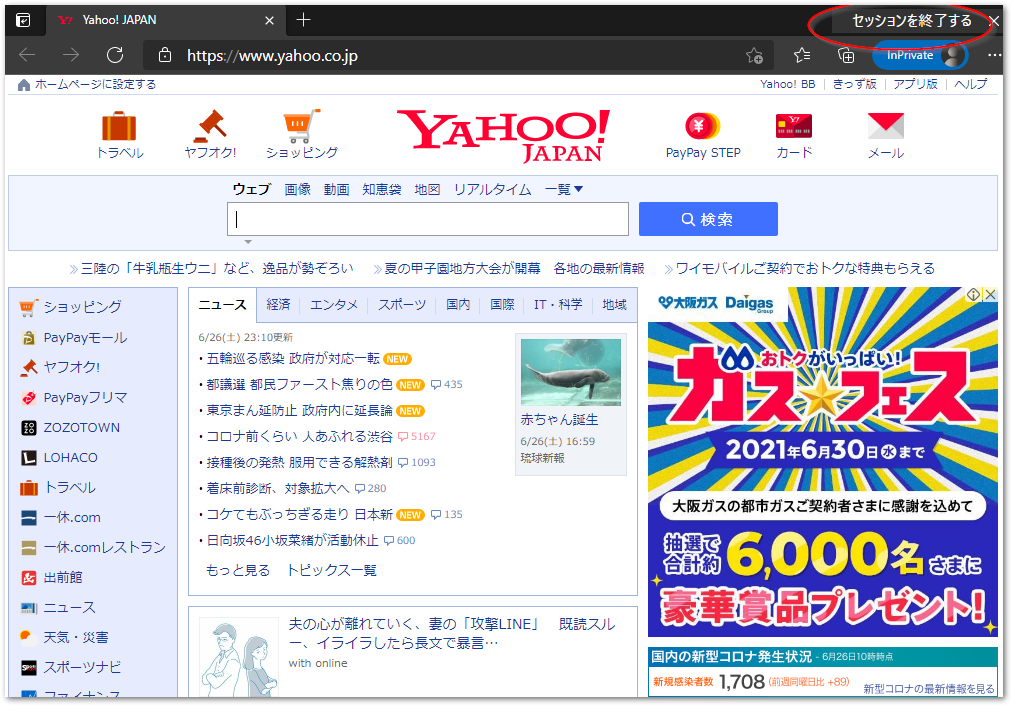The image size is (1012, 706).
Task: Open the カード credit card icon
Action: tap(794, 126)
